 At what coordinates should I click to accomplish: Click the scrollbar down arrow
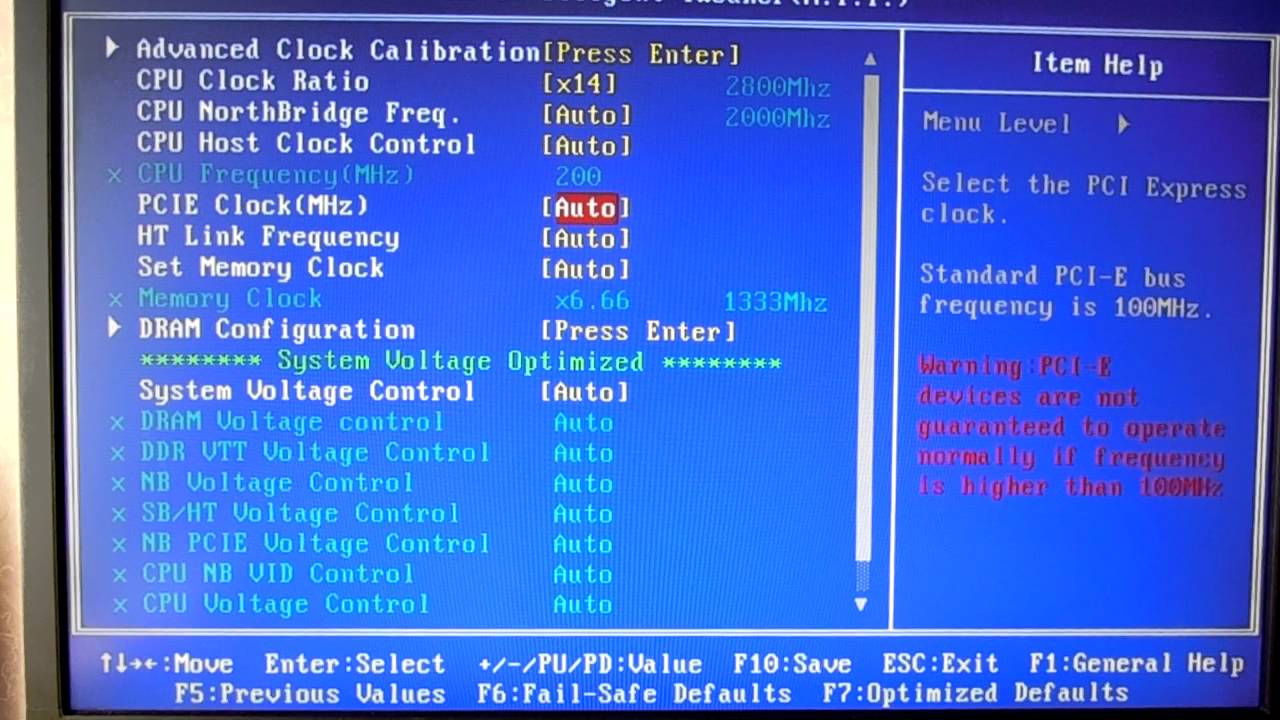(861, 604)
